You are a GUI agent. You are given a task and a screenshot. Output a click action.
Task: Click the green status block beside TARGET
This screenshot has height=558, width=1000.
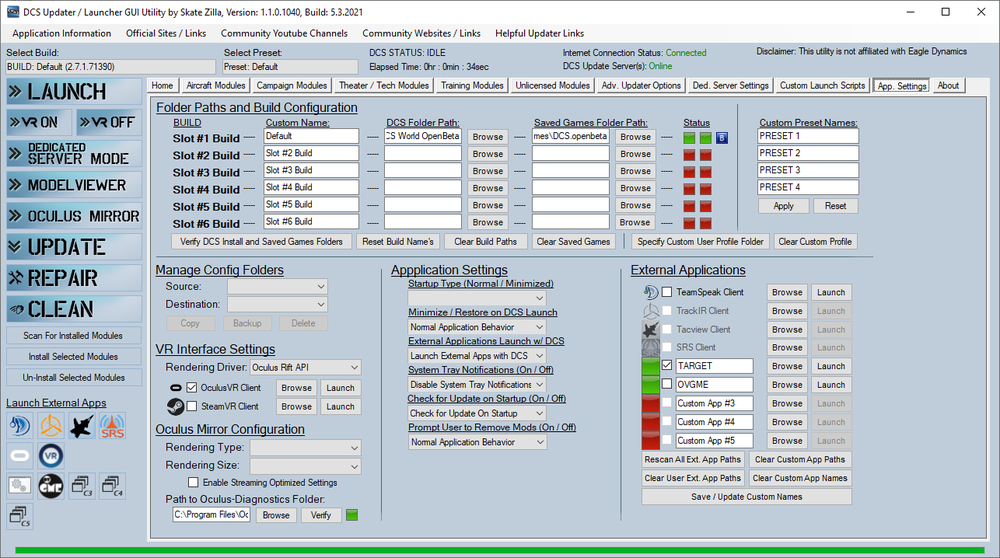pyautogui.click(x=651, y=365)
